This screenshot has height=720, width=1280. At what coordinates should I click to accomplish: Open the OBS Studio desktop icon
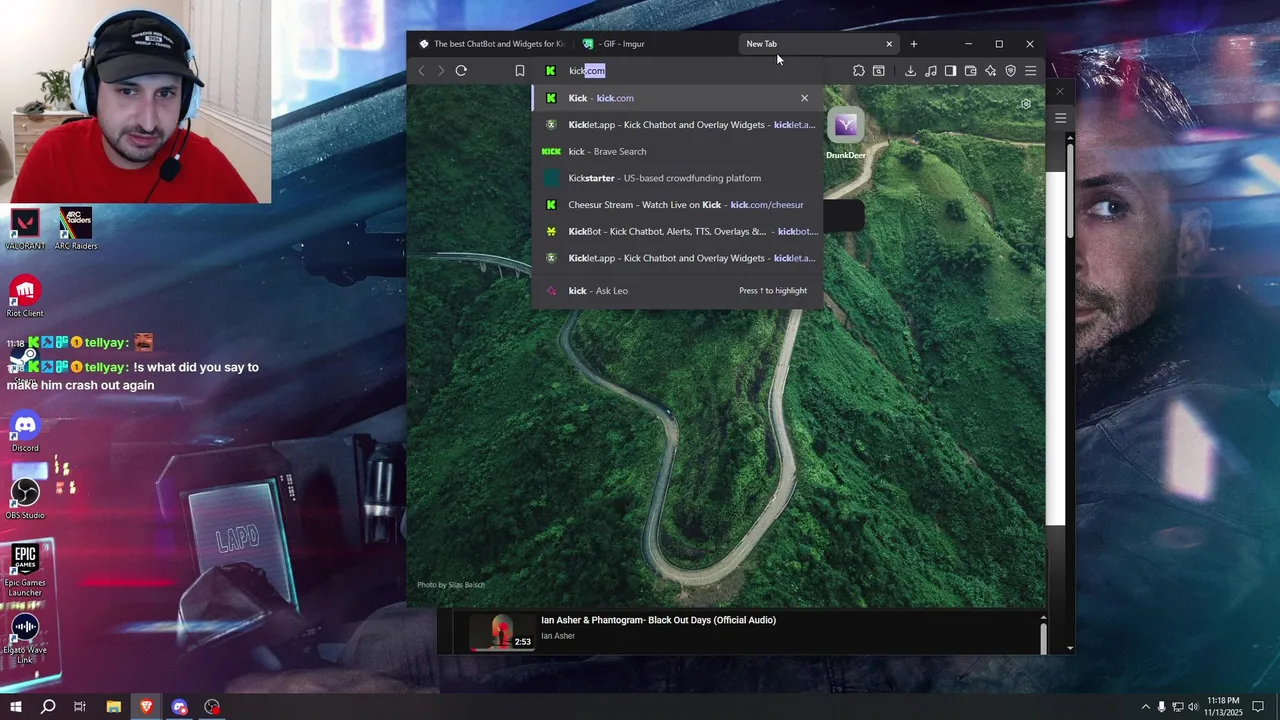[x=25, y=499]
